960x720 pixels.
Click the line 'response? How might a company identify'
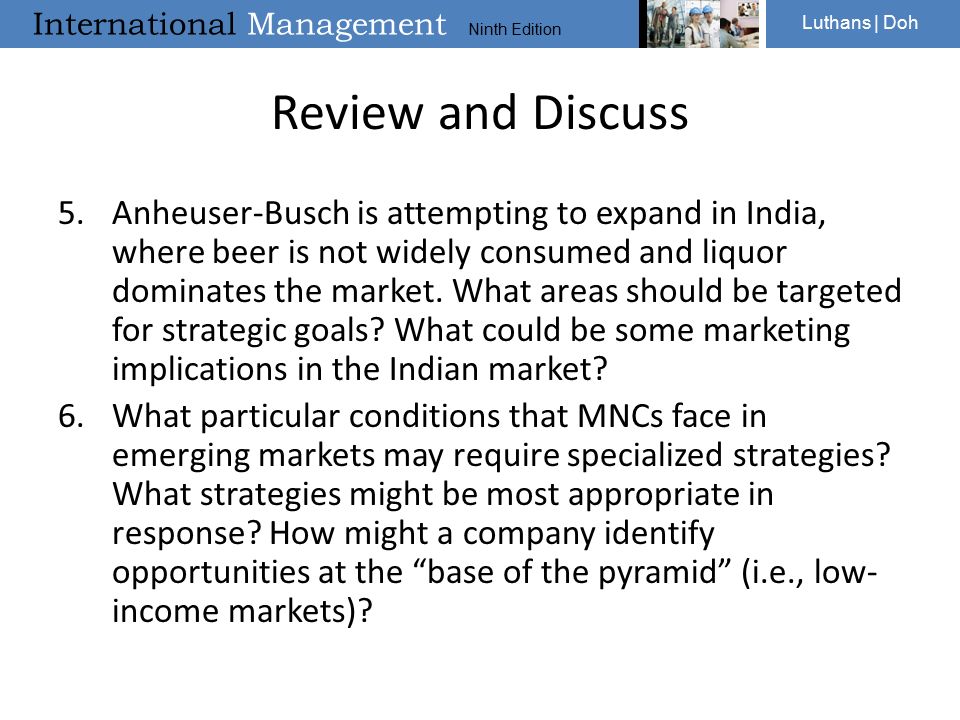click(x=413, y=534)
